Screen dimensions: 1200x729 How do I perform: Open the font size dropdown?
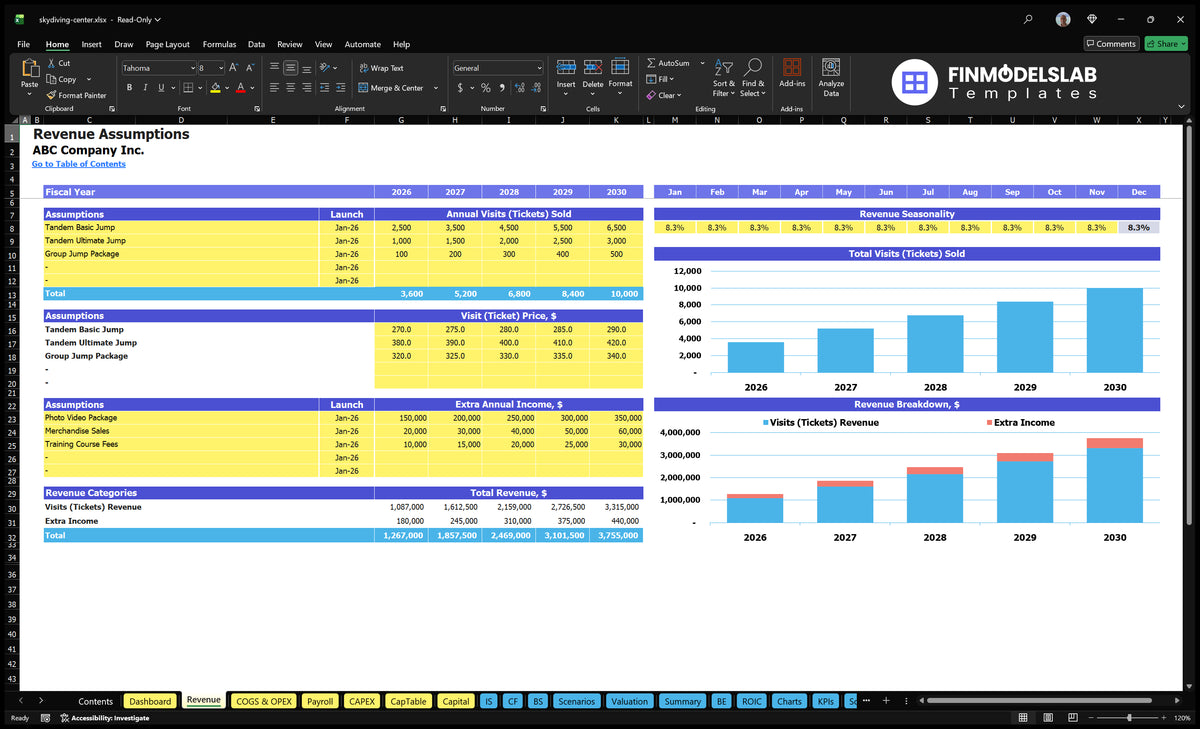click(x=220, y=68)
